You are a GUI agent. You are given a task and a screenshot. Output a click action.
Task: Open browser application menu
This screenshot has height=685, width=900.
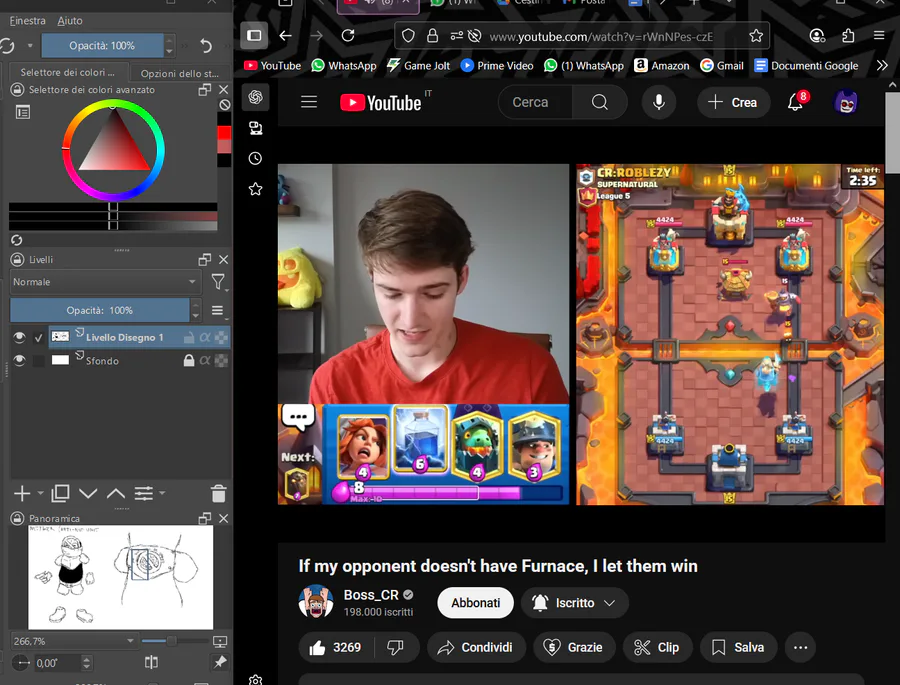pos(879,36)
